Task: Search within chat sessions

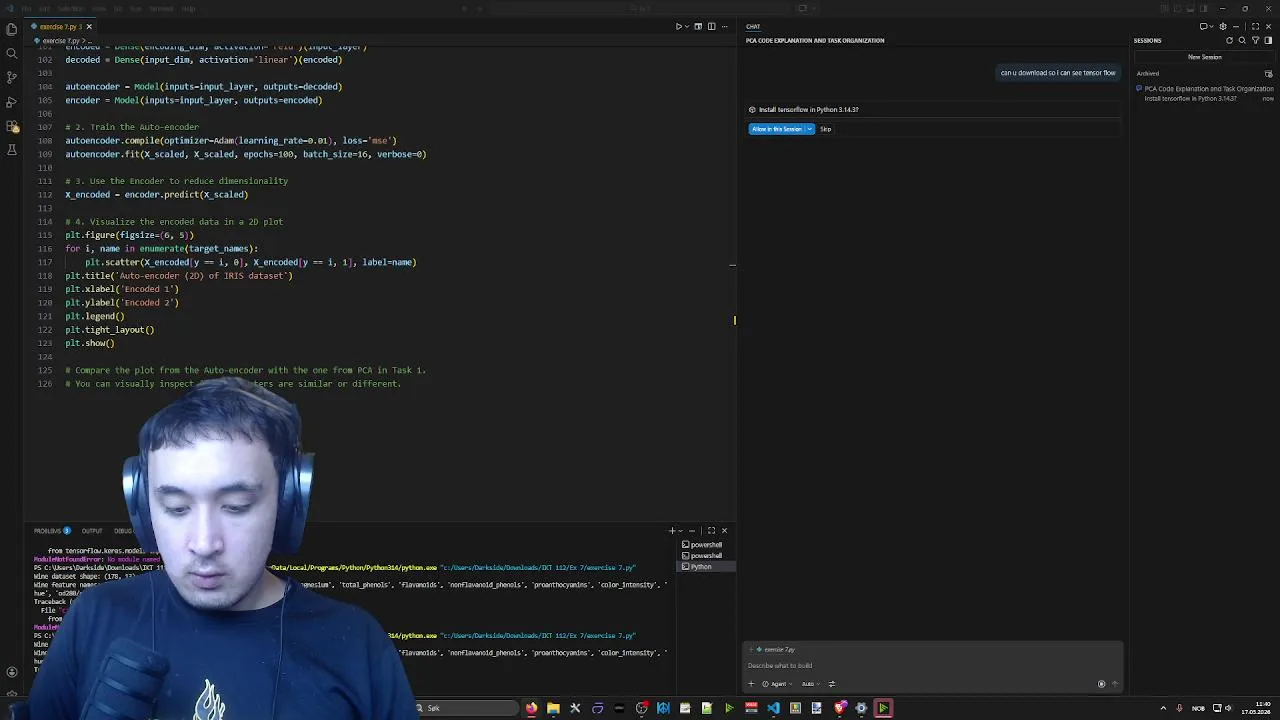Action: coord(1242,40)
